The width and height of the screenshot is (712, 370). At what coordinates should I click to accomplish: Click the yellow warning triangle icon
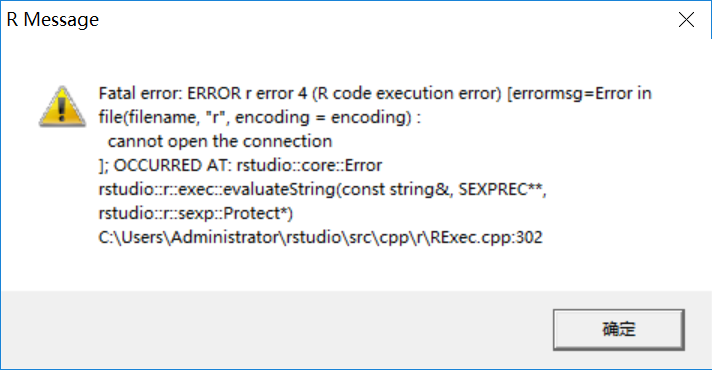coord(62,107)
